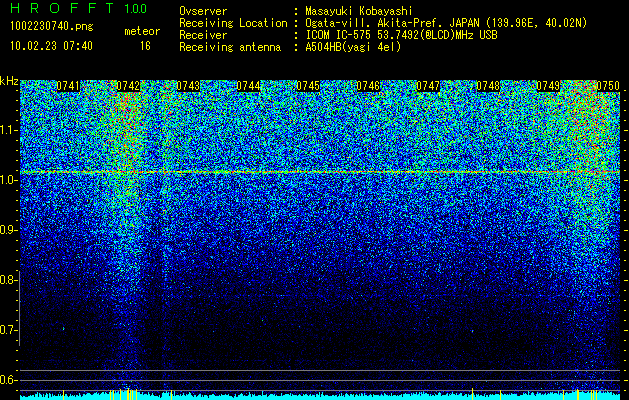
Task: Click the 0750 time marker
Action: pyautogui.click(x=608, y=86)
